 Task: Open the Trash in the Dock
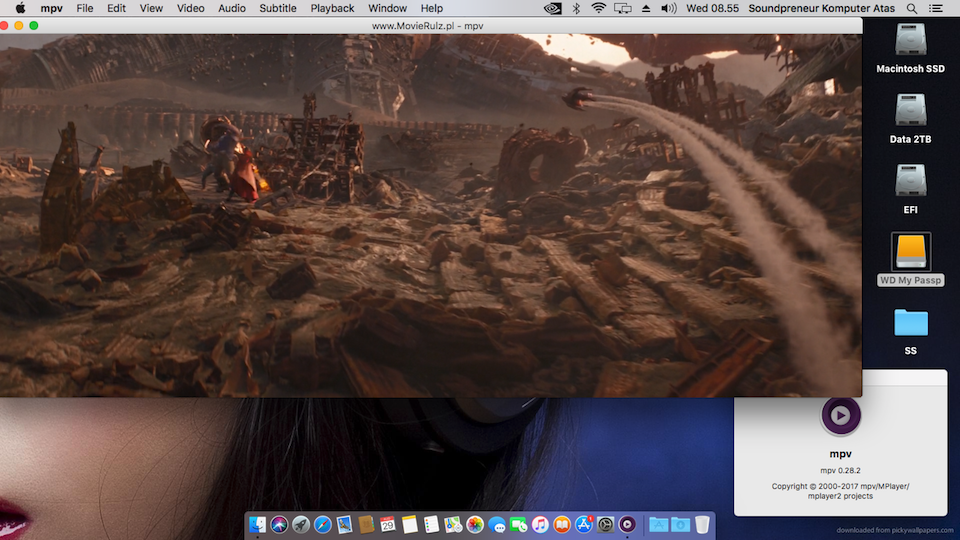(x=702, y=525)
